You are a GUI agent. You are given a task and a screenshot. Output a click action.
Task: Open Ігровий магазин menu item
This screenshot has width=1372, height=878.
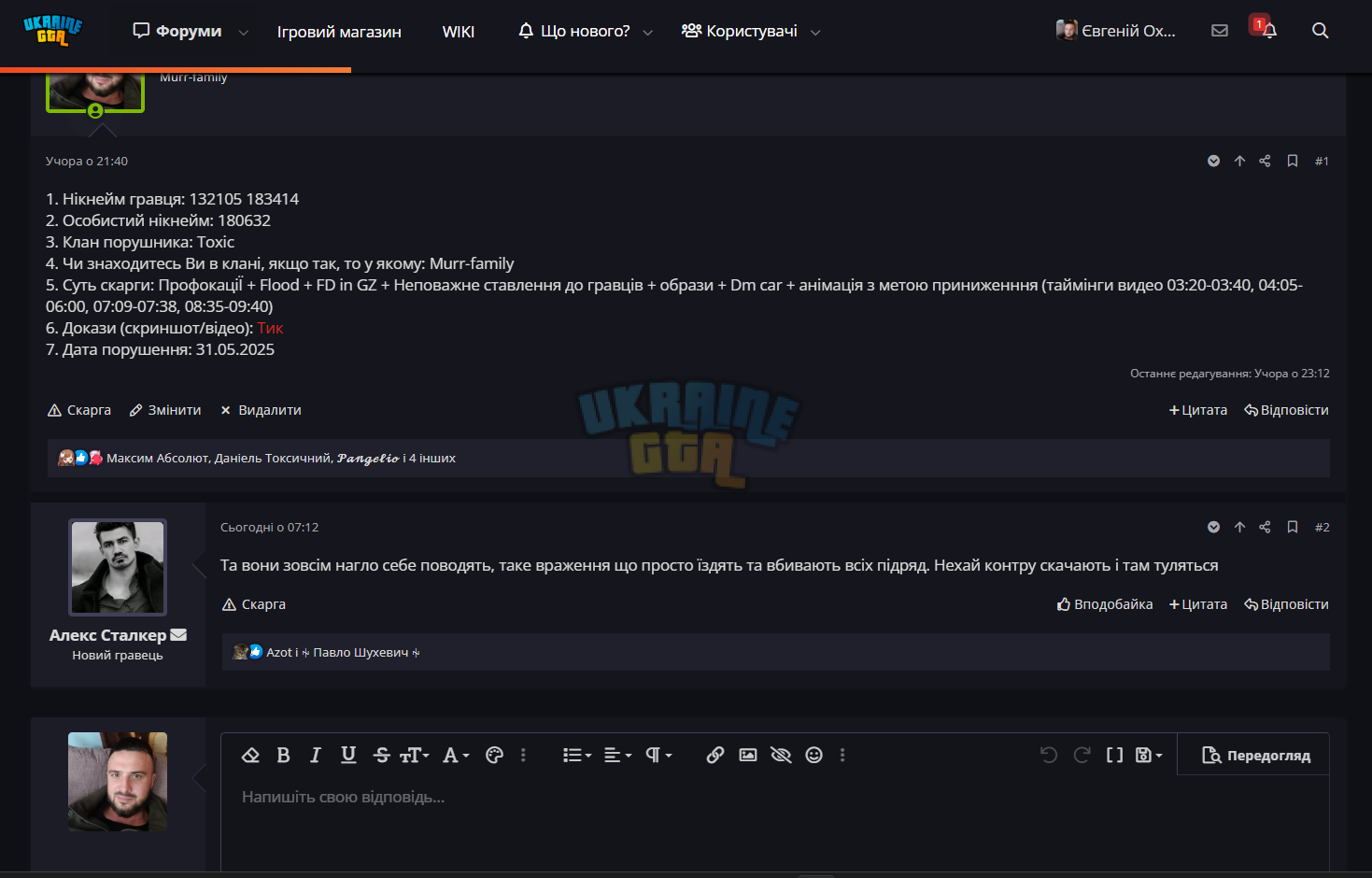(x=339, y=32)
